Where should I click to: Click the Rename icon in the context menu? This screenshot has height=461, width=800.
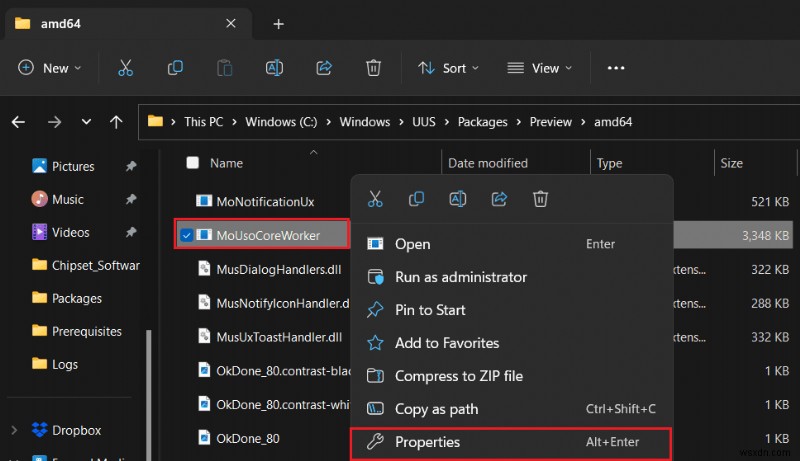458,199
